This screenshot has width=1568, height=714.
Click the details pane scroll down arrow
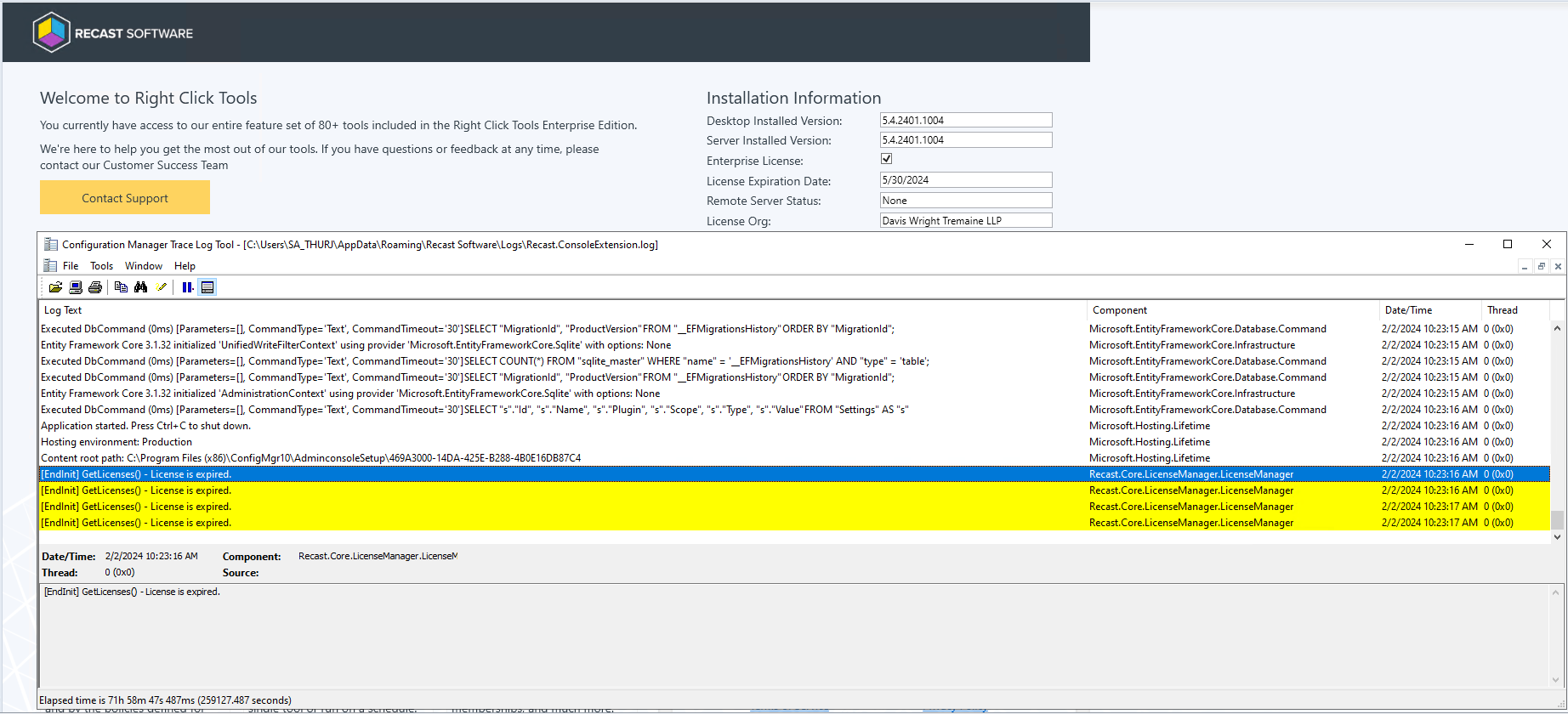click(1557, 679)
